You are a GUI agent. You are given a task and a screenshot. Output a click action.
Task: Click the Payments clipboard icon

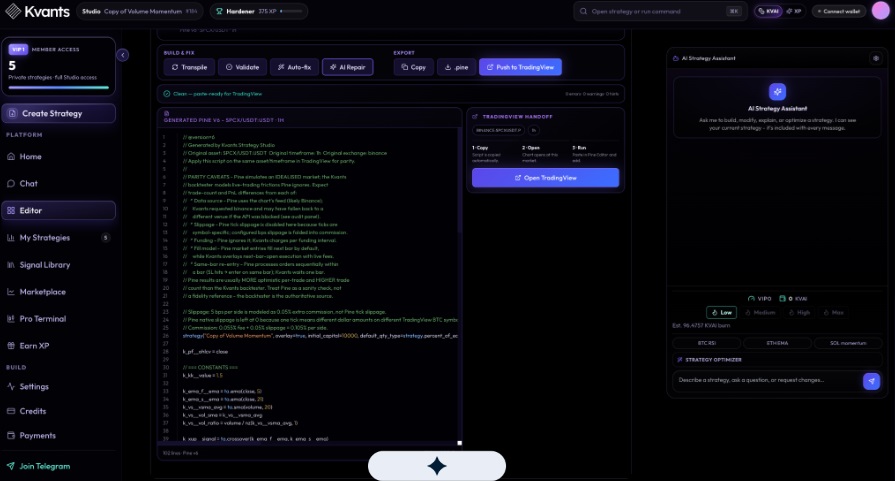(11, 435)
